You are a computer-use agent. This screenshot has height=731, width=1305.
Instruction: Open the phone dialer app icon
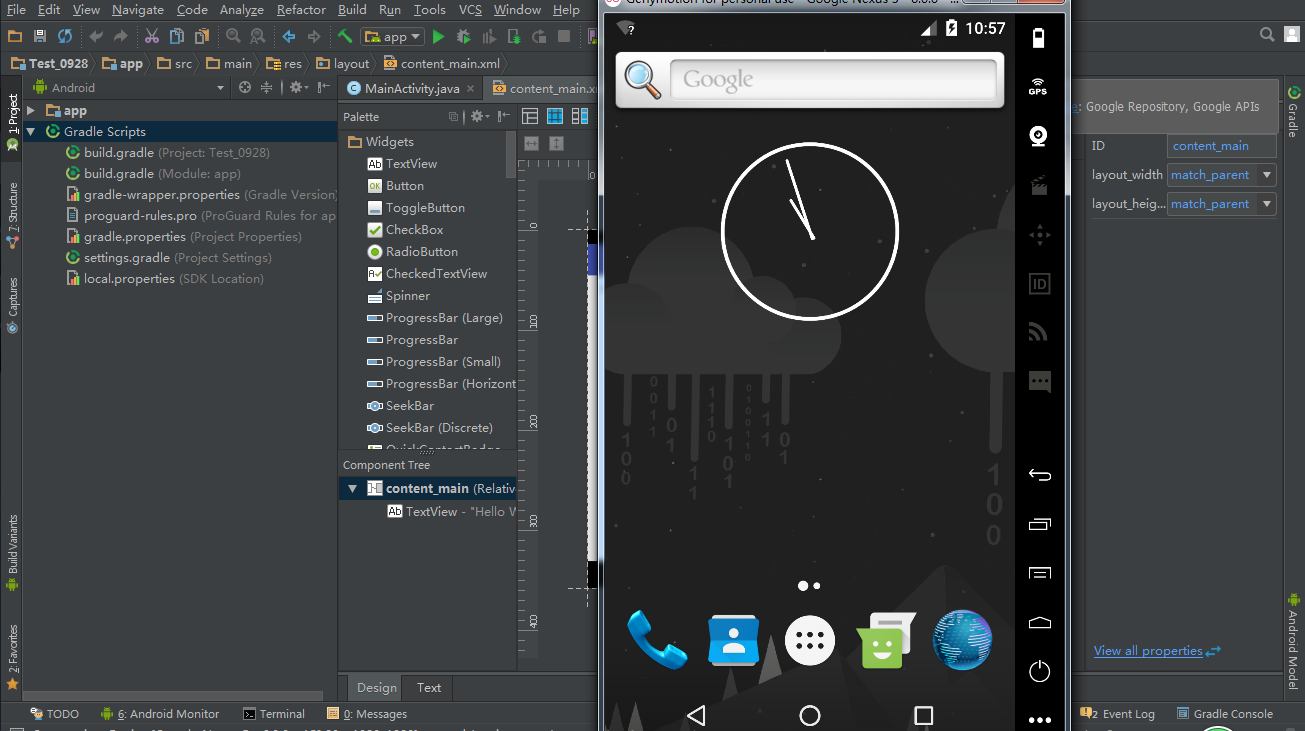click(657, 639)
